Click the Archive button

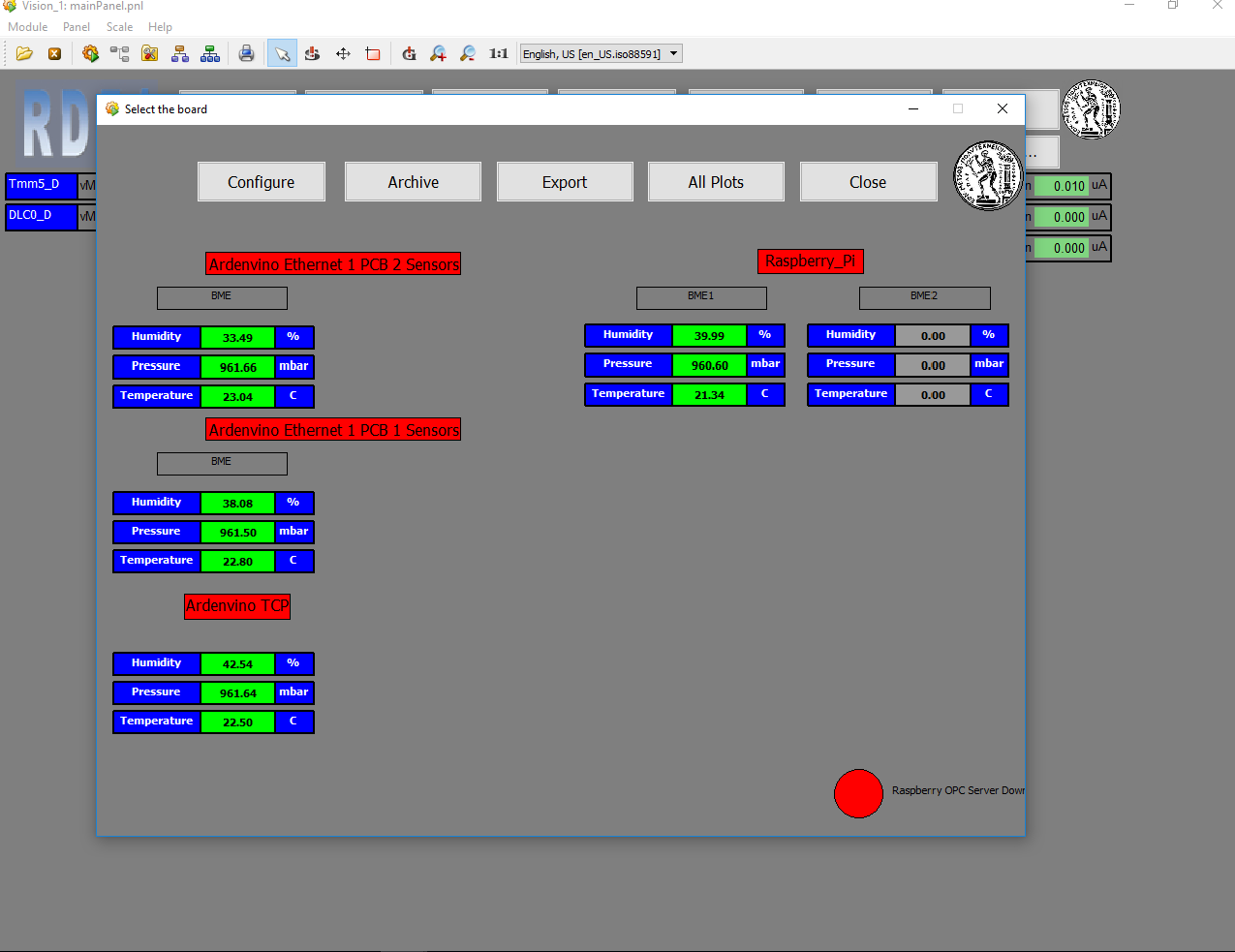(413, 182)
